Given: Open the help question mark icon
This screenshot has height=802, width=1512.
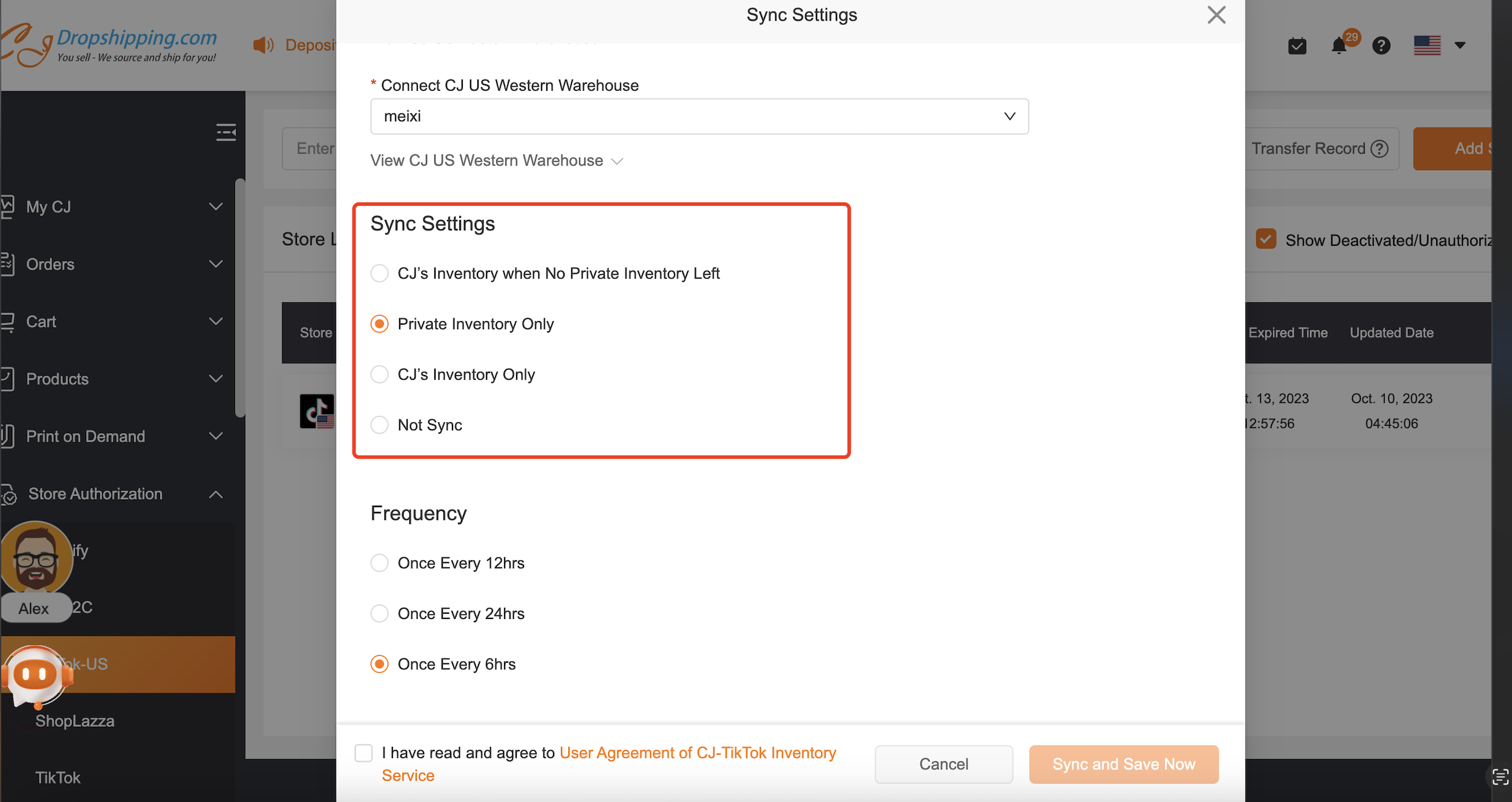Looking at the screenshot, I should click(x=1381, y=45).
